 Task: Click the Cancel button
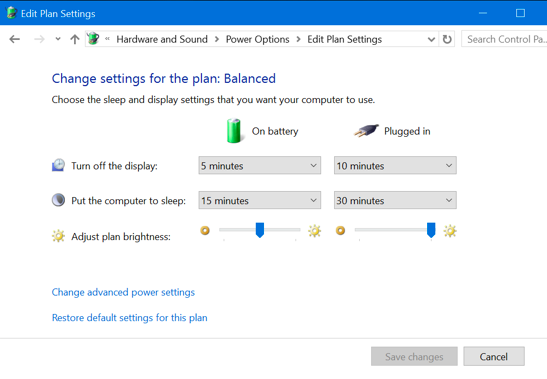point(494,356)
